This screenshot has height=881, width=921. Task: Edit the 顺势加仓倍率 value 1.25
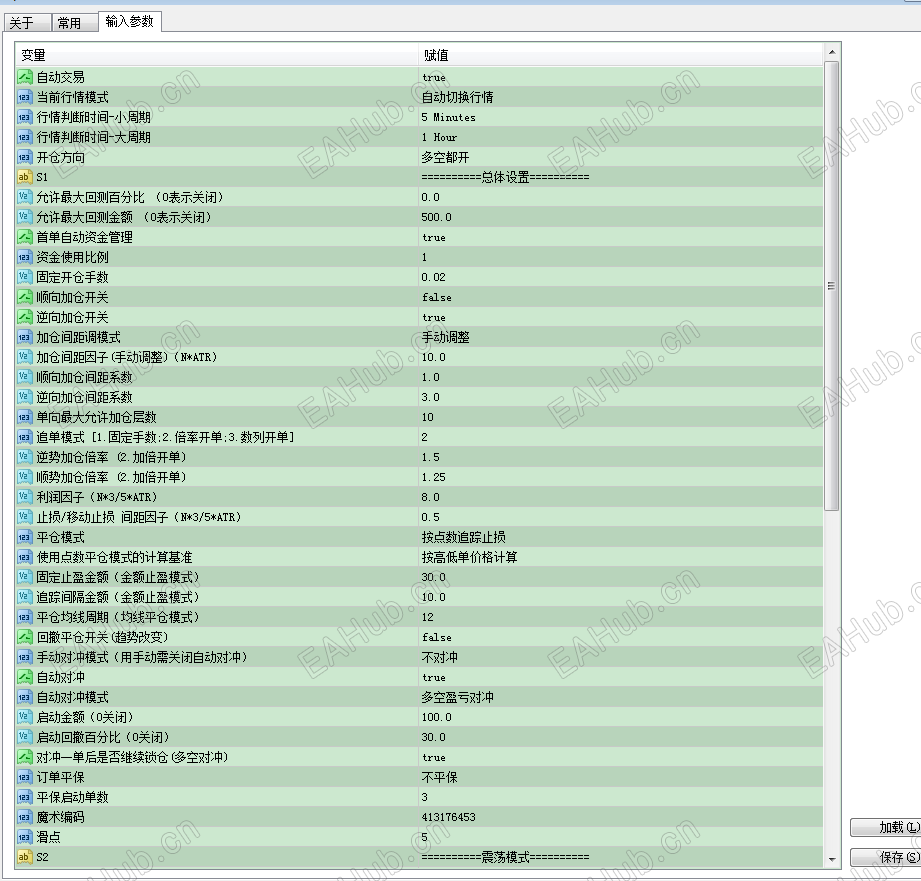point(433,477)
